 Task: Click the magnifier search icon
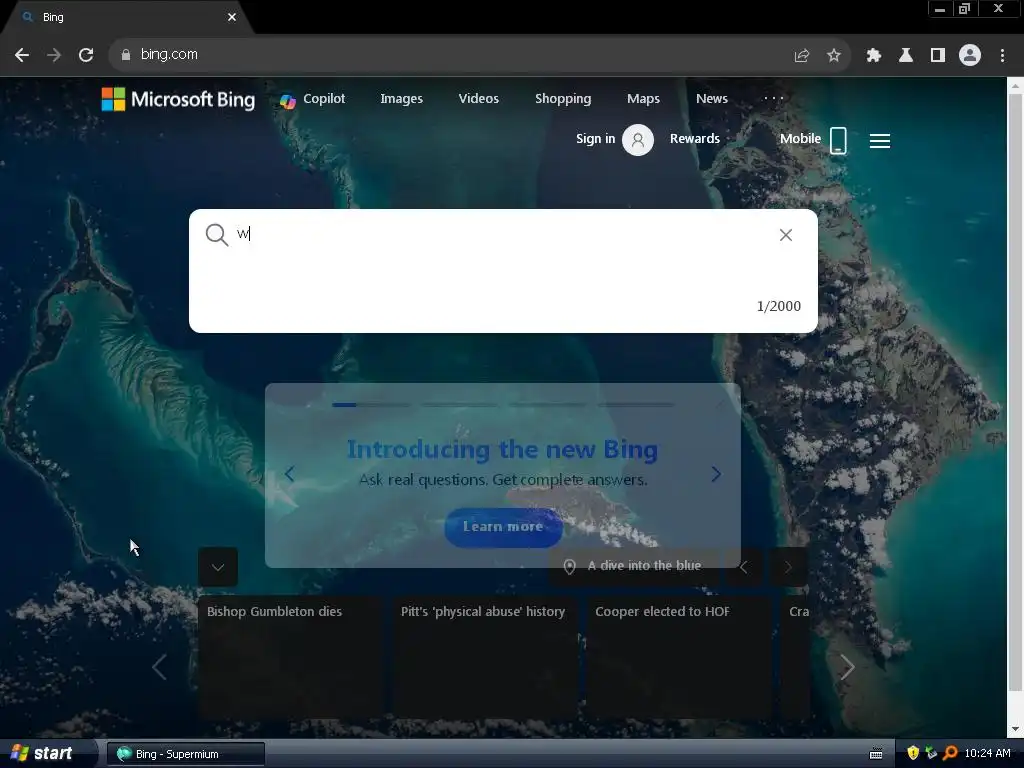pyautogui.click(x=217, y=234)
